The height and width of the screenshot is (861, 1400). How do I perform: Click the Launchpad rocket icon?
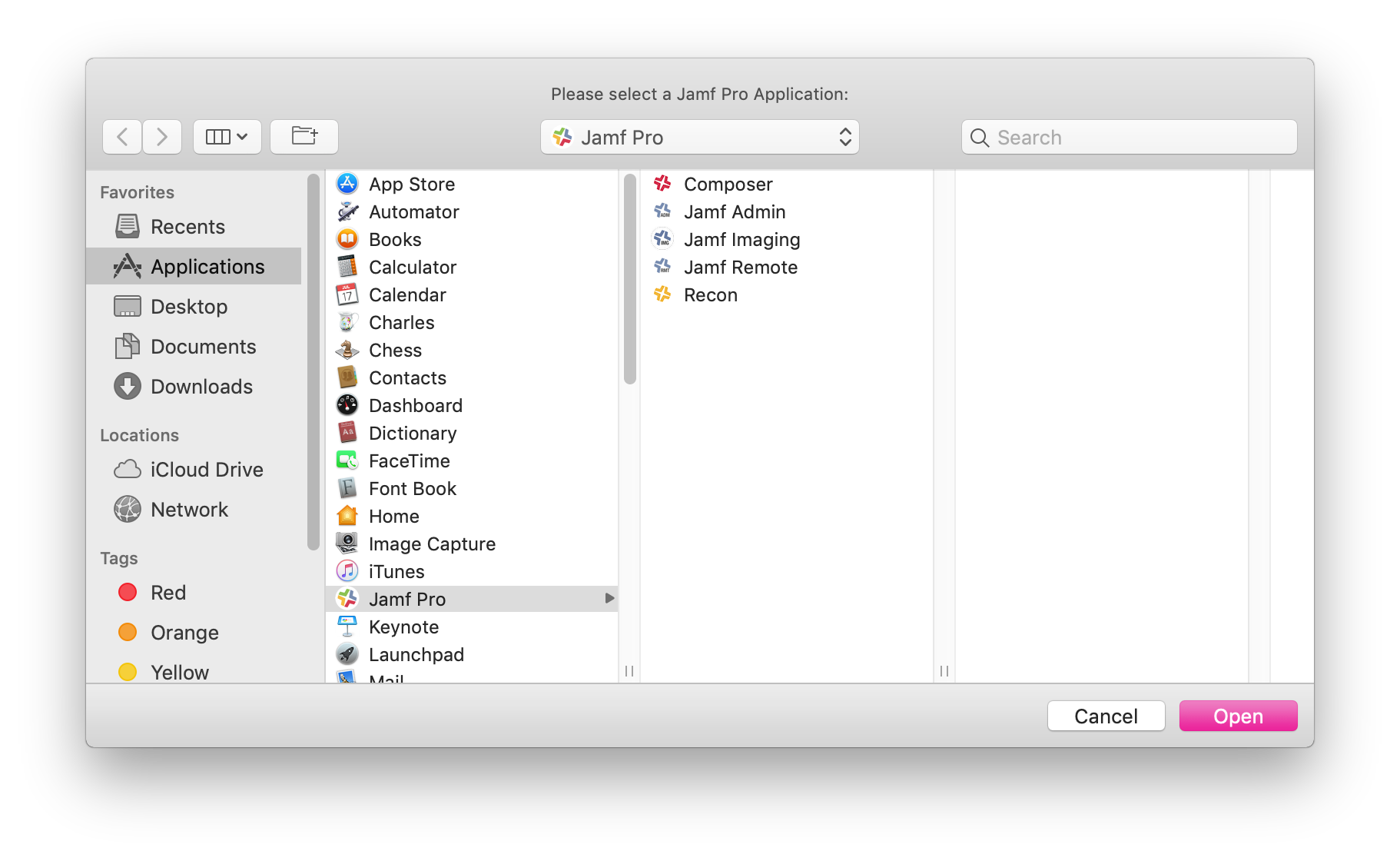pyautogui.click(x=347, y=654)
